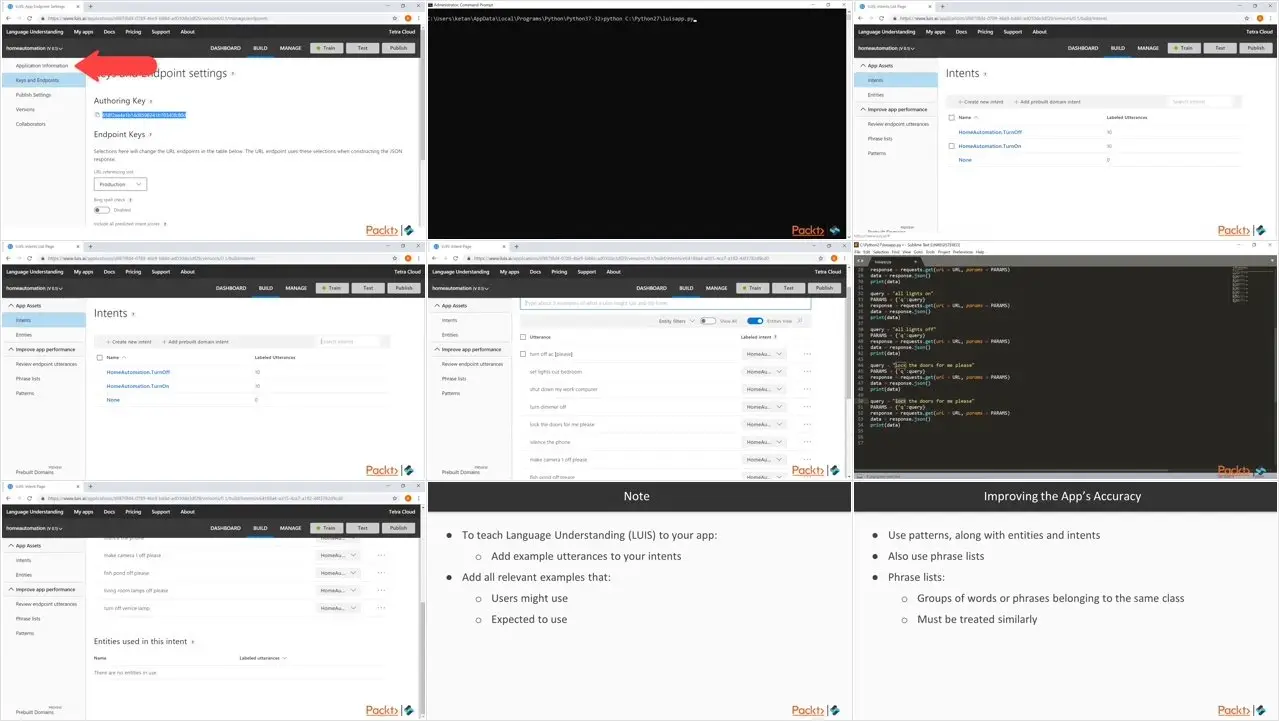Open MANAGE tab in the center utterances window

(x=717, y=288)
